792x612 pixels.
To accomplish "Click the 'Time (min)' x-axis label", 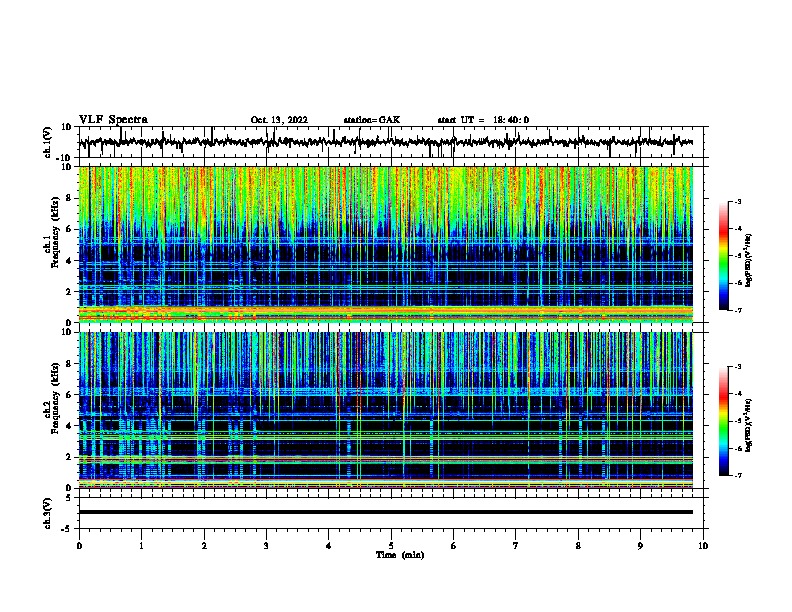I will pyautogui.click(x=400, y=555).
